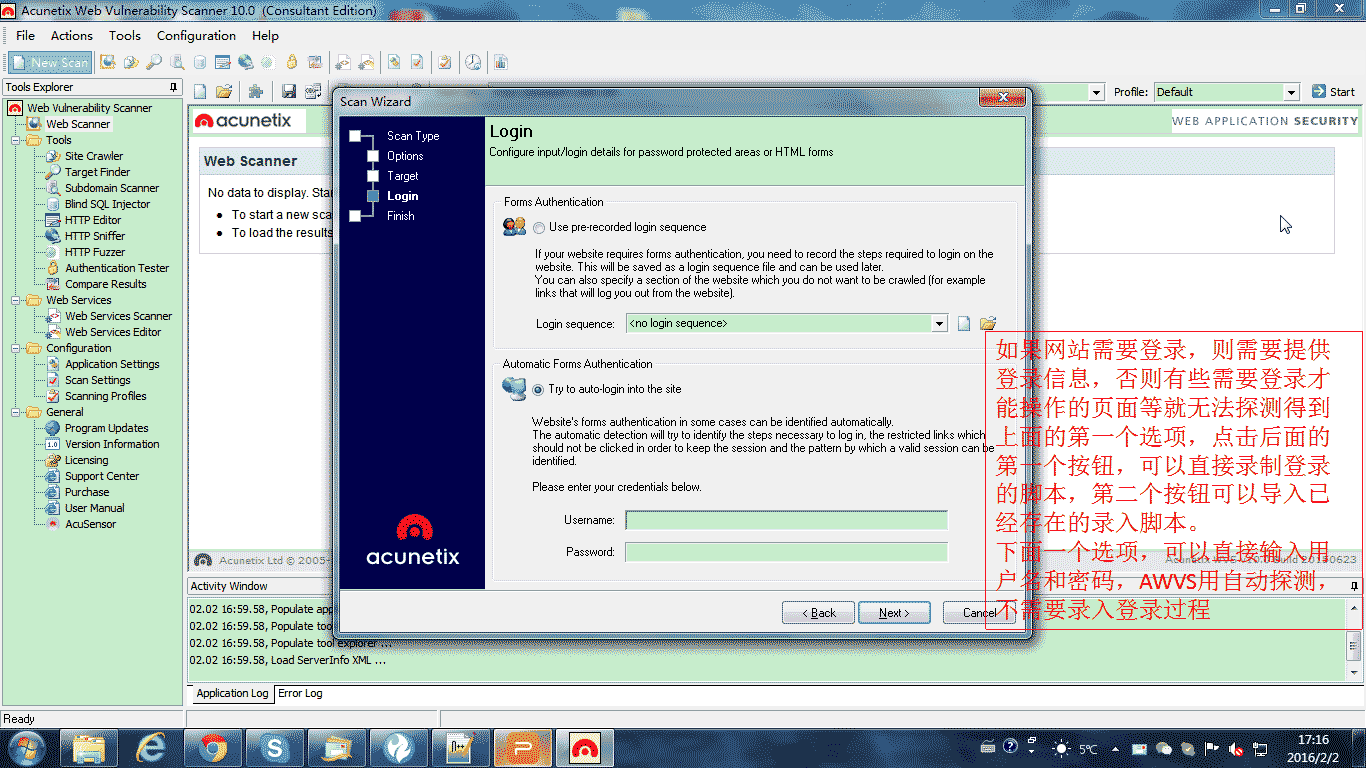The height and width of the screenshot is (768, 1366).
Task: Pin the Tools Explorer panel
Action: [174, 87]
